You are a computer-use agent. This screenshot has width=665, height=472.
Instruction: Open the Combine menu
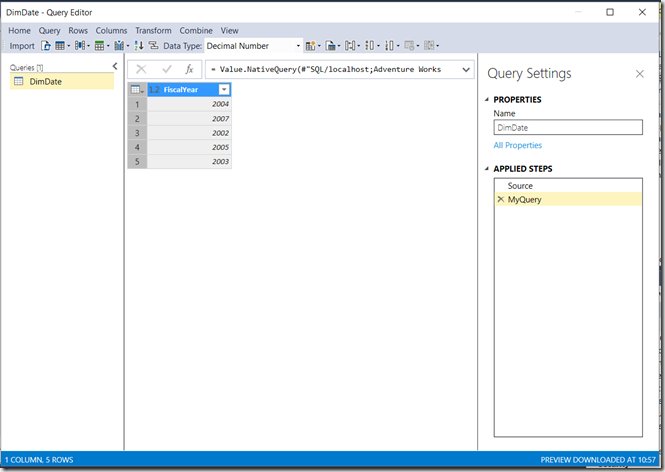pyautogui.click(x=196, y=31)
